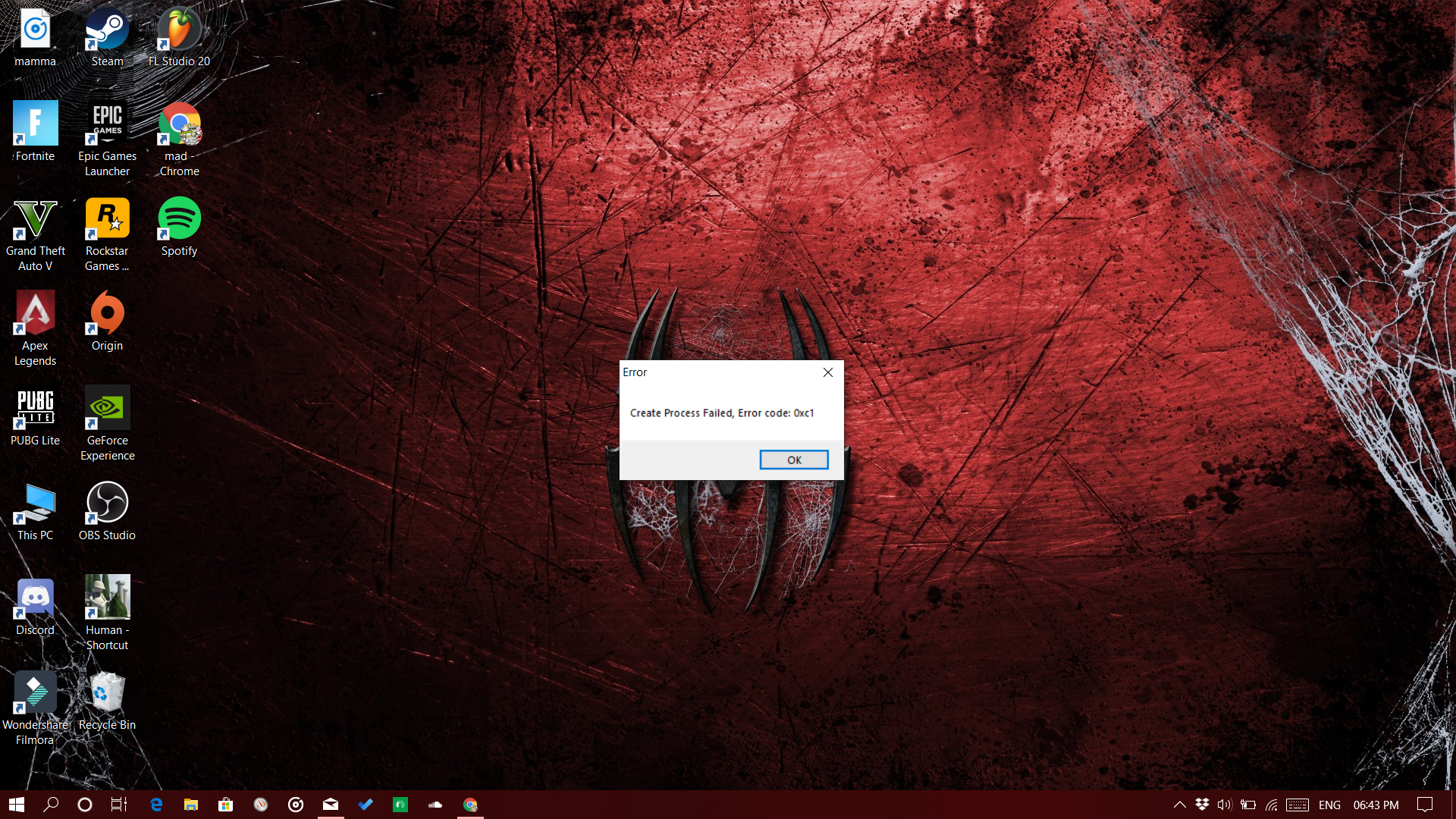
Task: Open the volume control in tray
Action: (1224, 805)
